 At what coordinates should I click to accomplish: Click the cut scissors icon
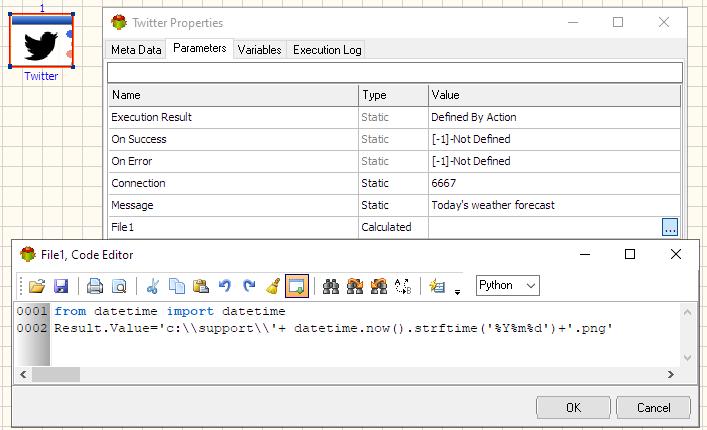click(153, 286)
